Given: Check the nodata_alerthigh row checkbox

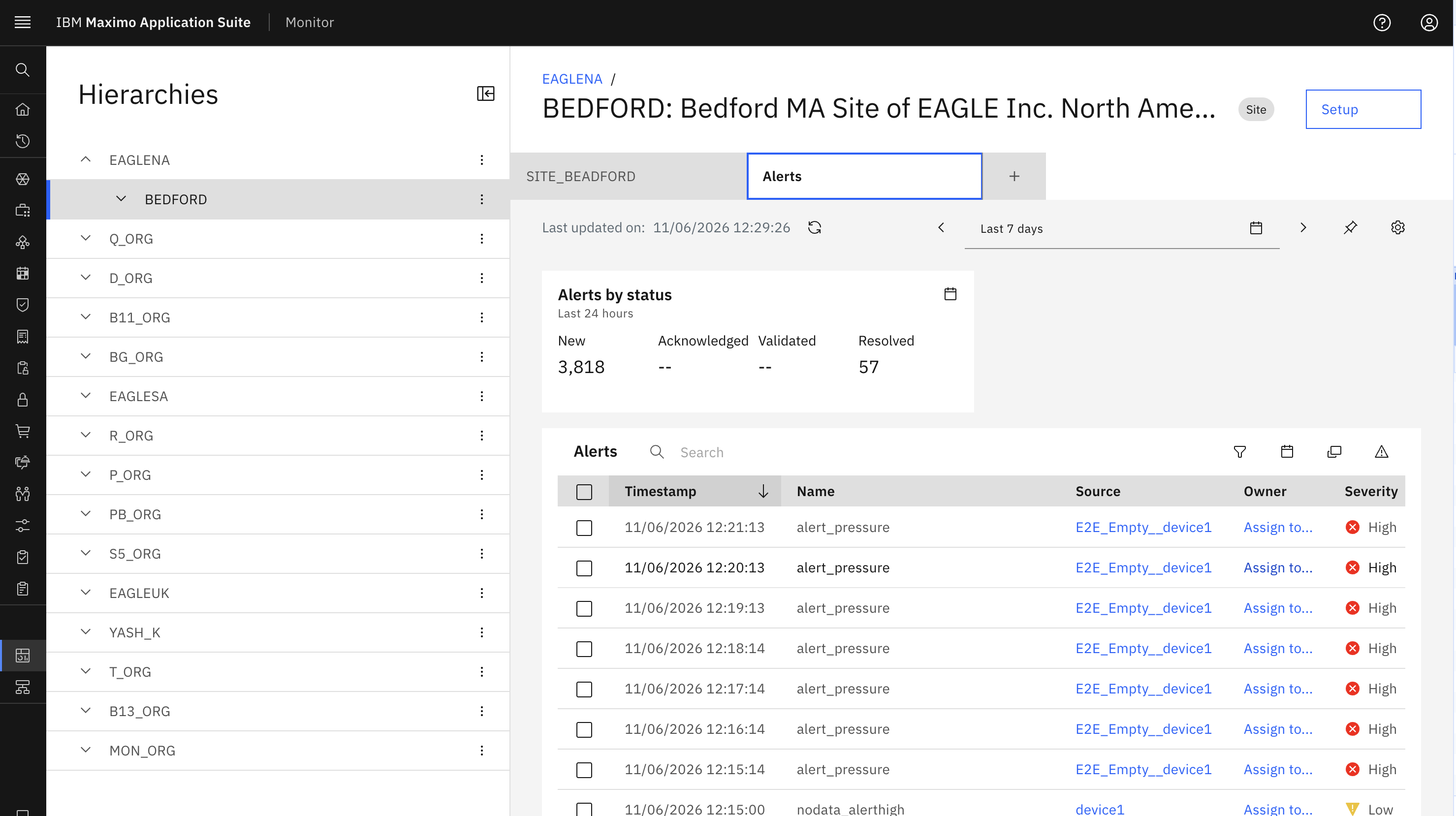Looking at the screenshot, I should [584, 809].
